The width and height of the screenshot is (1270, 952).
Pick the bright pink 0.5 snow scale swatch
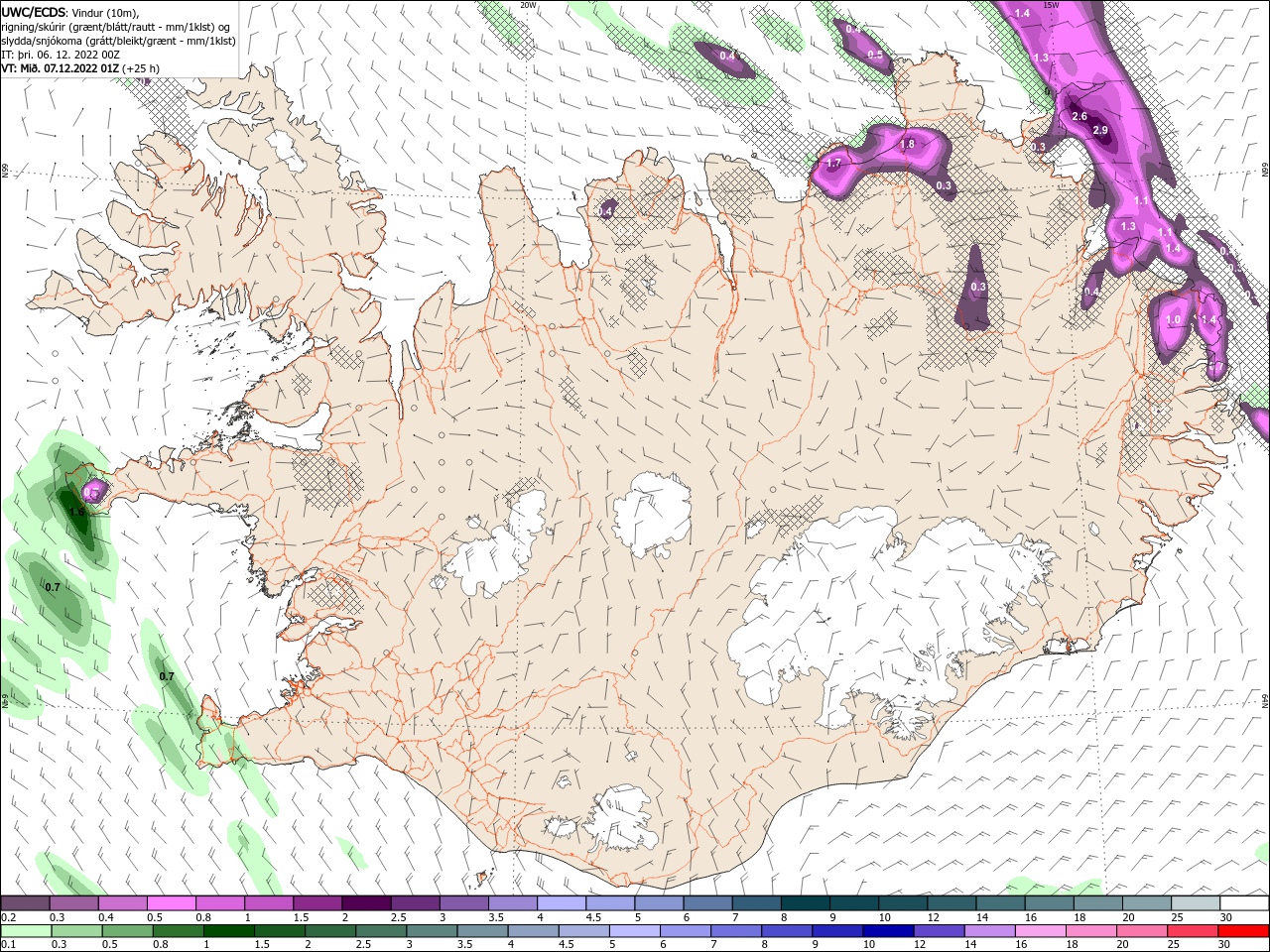click(171, 902)
